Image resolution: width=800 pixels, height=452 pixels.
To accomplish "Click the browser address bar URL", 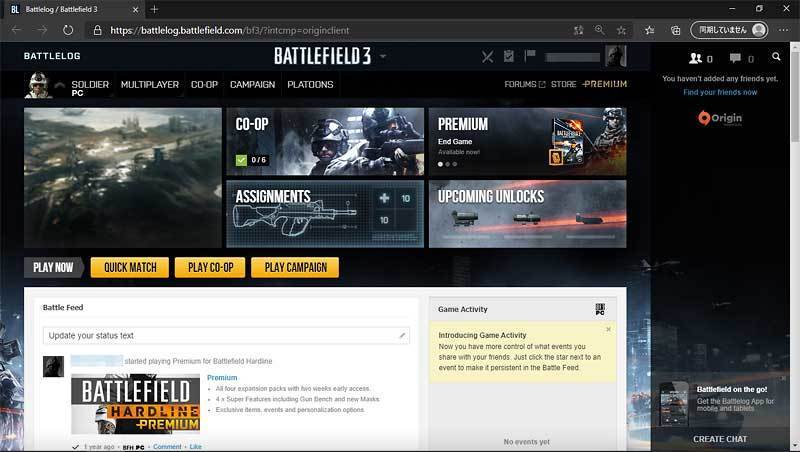I will pyautogui.click(x=230, y=31).
